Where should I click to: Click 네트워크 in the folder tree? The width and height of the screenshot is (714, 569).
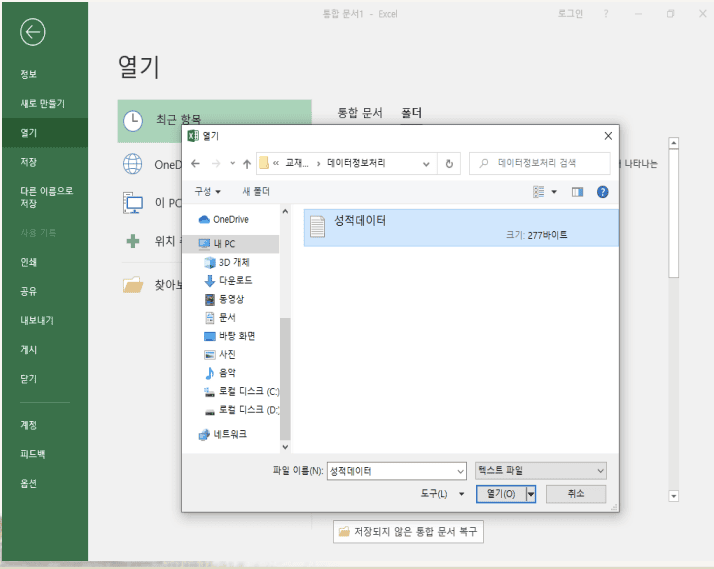229,434
